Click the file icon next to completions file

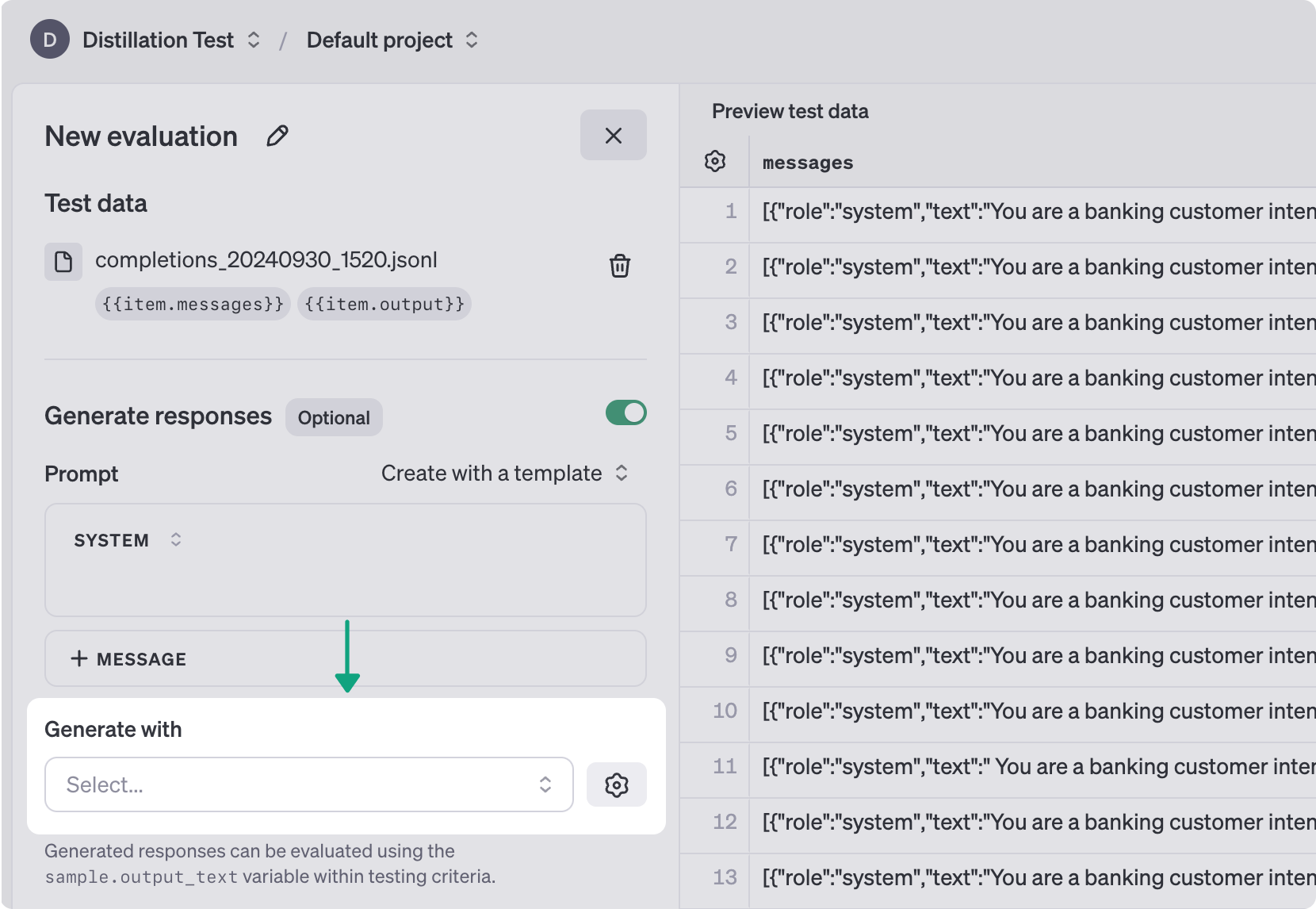point(63,261)
